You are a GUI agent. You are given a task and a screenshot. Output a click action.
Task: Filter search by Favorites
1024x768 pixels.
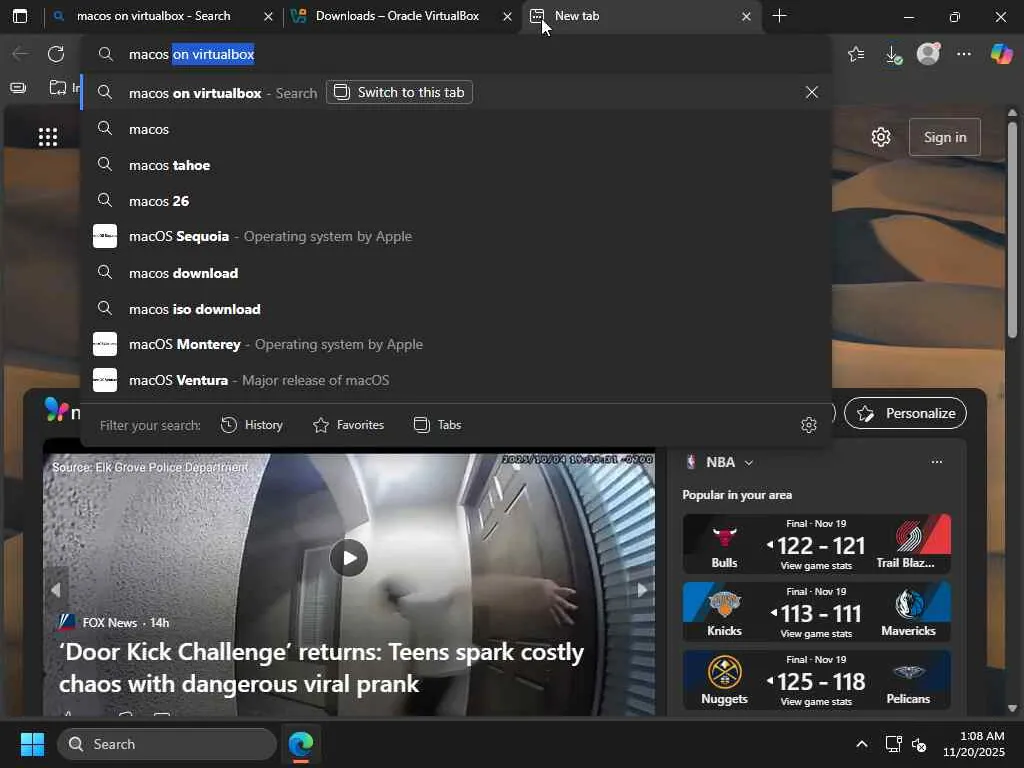pyautogui.click(x=349, y=425)
